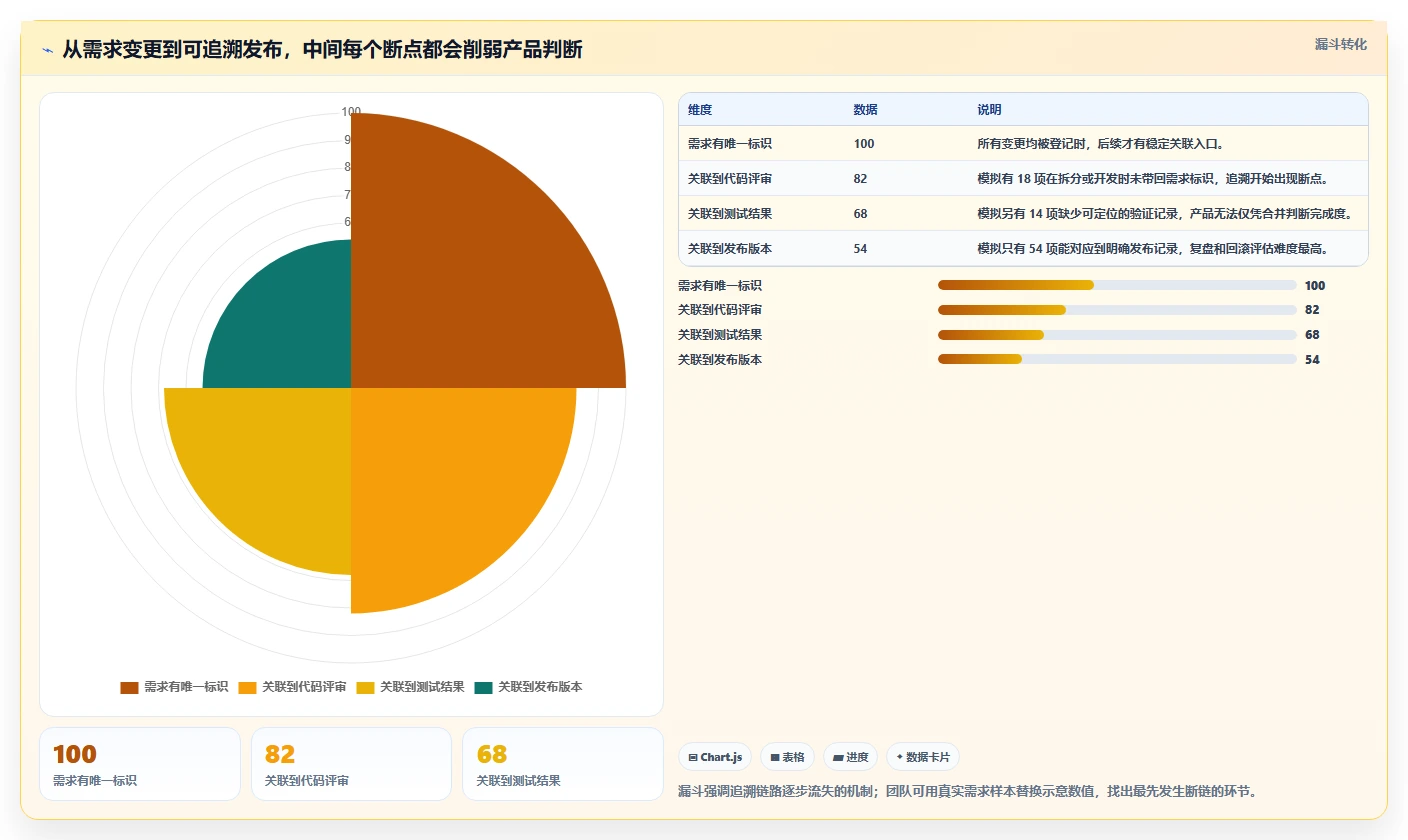Click progress bar for 关联到测试结果

[x=1117, y=335]
